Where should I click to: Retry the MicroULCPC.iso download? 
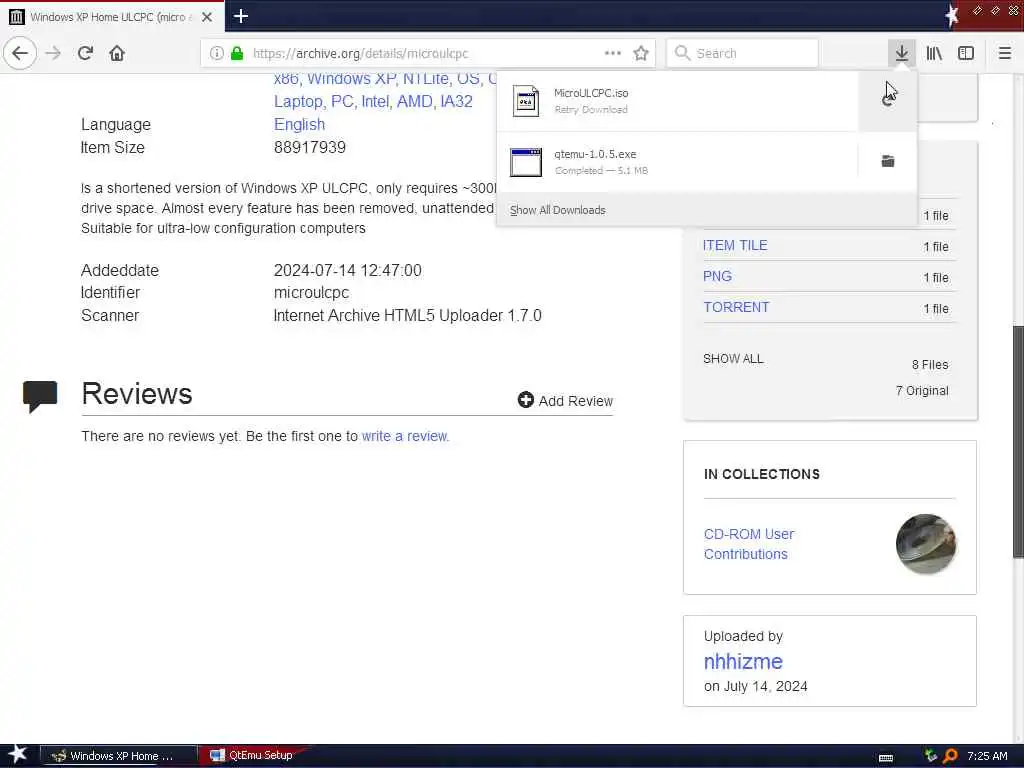click(888, 101)
